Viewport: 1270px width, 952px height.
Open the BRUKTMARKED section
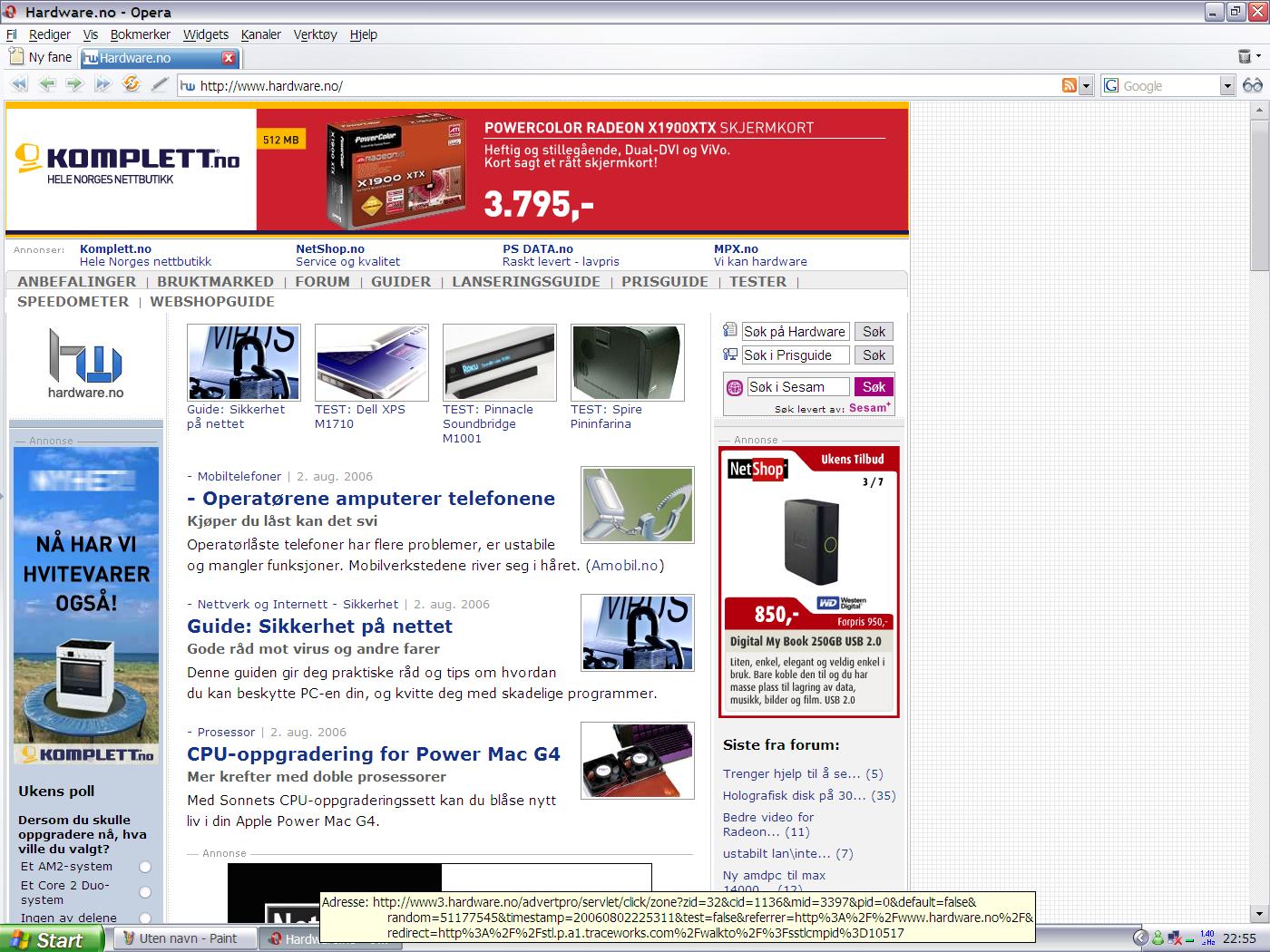216,282
